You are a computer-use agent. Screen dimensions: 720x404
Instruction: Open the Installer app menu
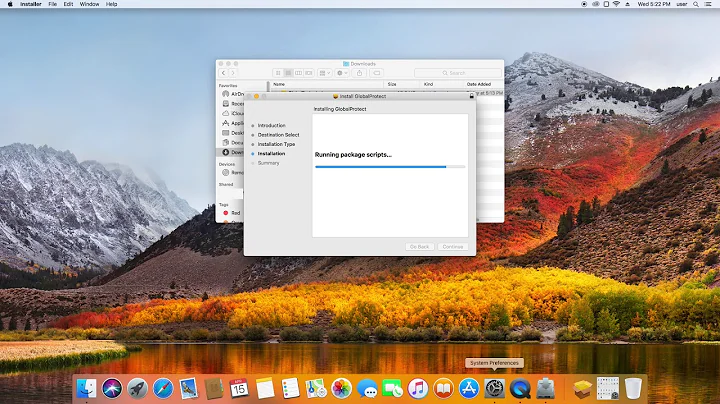pyautogui.click(x=31, y=4)
